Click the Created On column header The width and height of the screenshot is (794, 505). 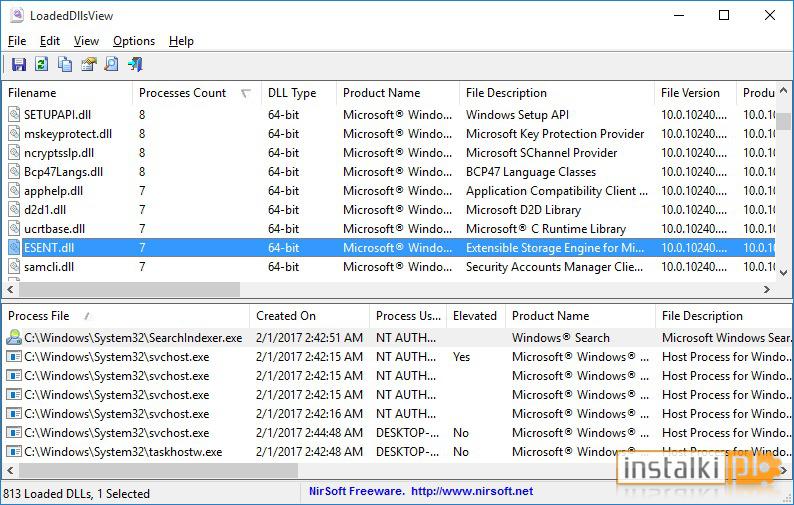[x=309, y=316]
